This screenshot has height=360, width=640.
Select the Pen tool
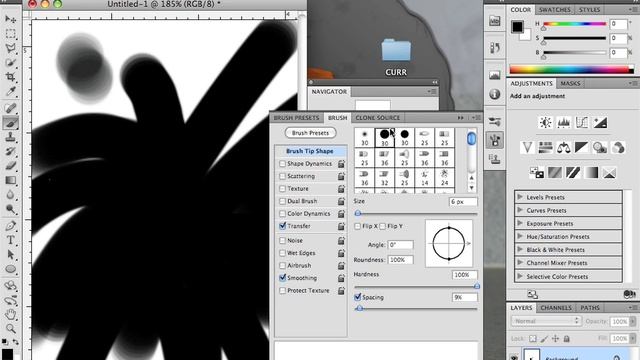[11, 226]
